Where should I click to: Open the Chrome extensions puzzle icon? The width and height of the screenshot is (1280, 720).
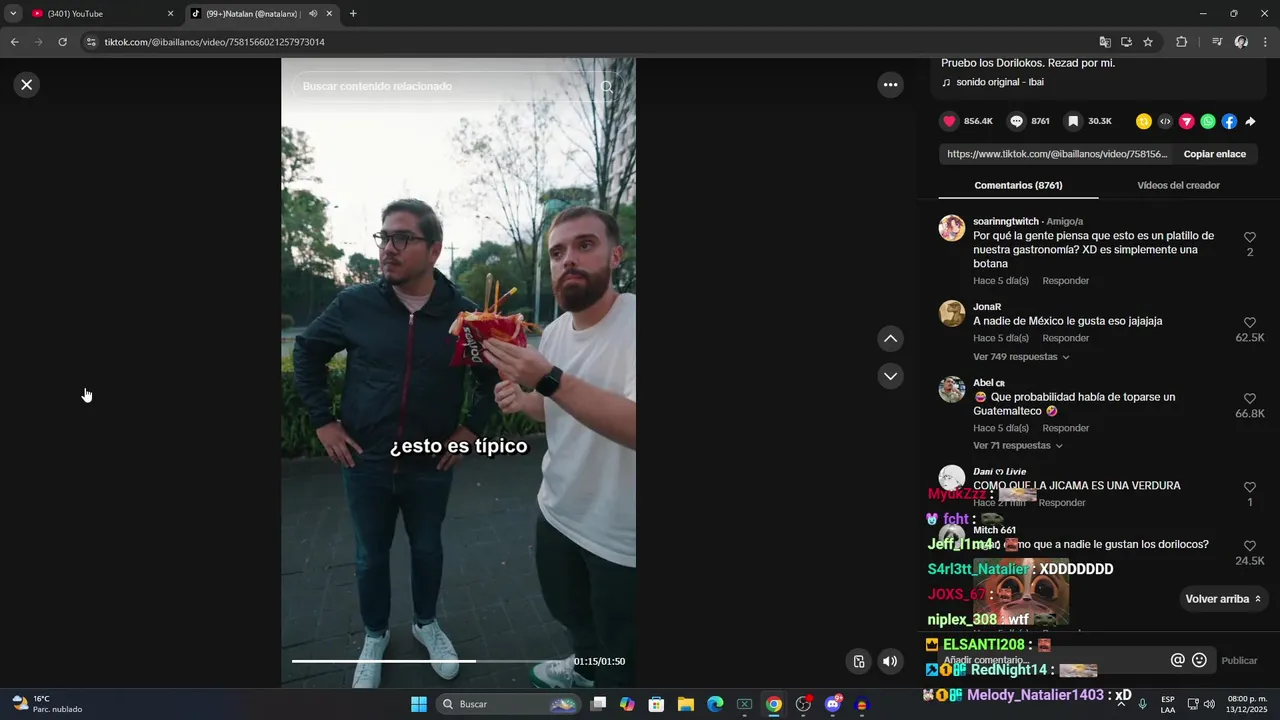pos(1181,42)
